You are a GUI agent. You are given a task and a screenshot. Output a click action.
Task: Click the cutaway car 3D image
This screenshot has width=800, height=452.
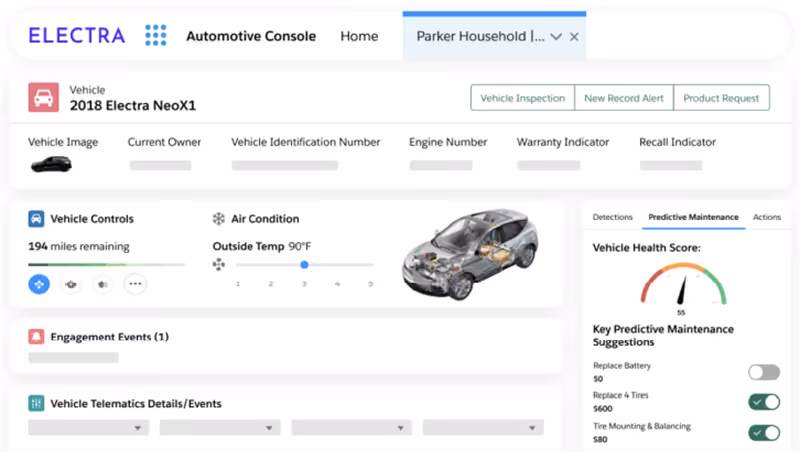[x=470, y=254]
